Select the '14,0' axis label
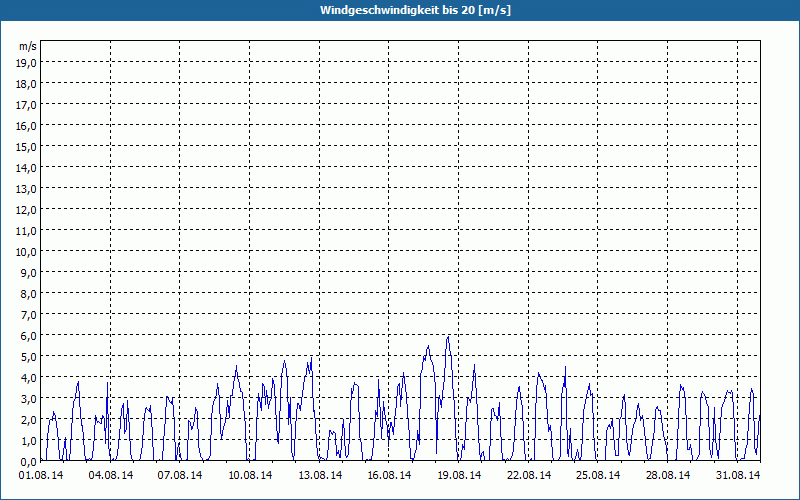 [x=27, y=168]
